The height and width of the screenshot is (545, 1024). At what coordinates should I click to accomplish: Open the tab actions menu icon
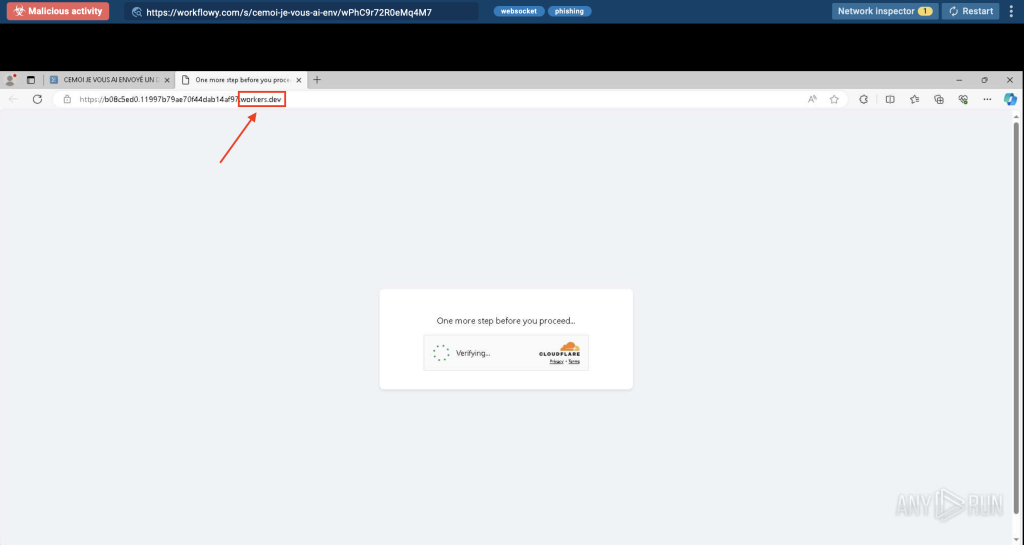pos(30,80)
